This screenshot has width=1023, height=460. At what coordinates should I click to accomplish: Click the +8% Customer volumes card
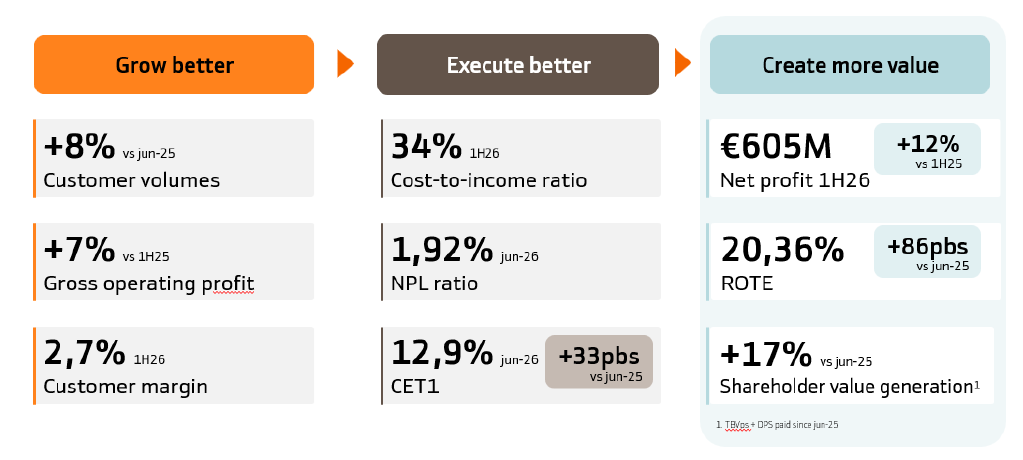pos(174,158)
